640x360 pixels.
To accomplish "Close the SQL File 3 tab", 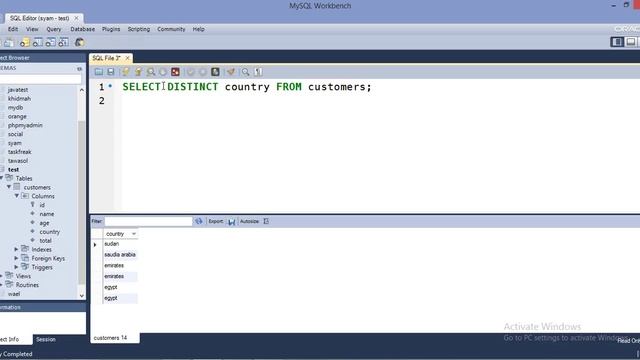I will (x=127, y=58).
